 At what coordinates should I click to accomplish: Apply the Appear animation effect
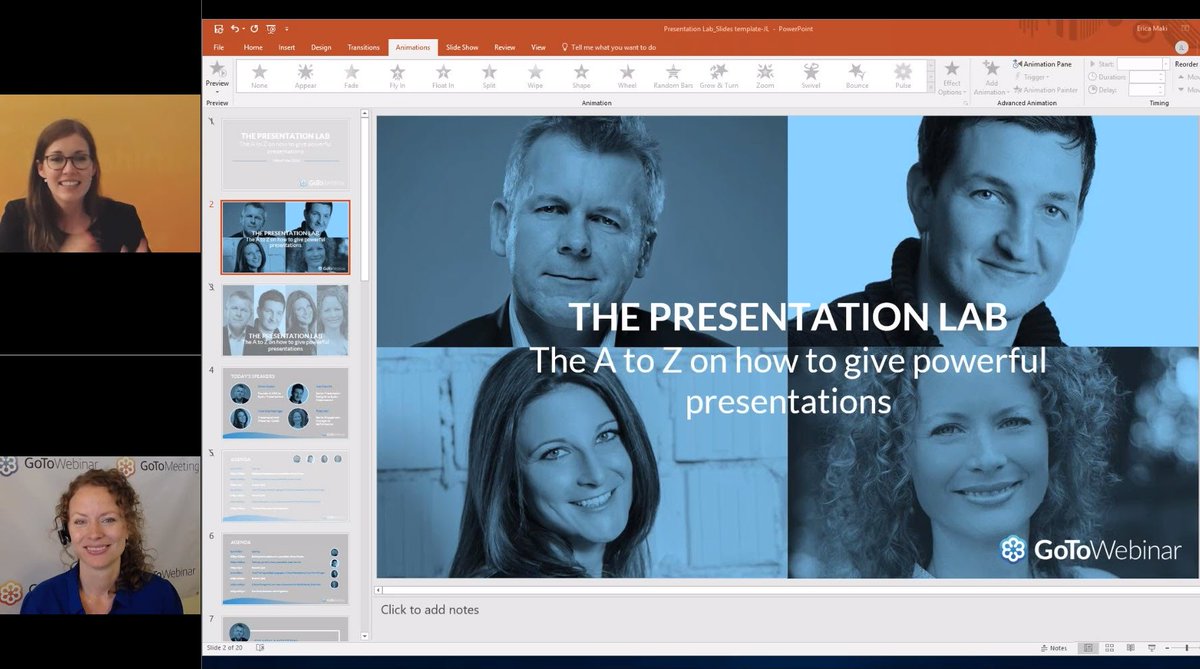(305, 76)
